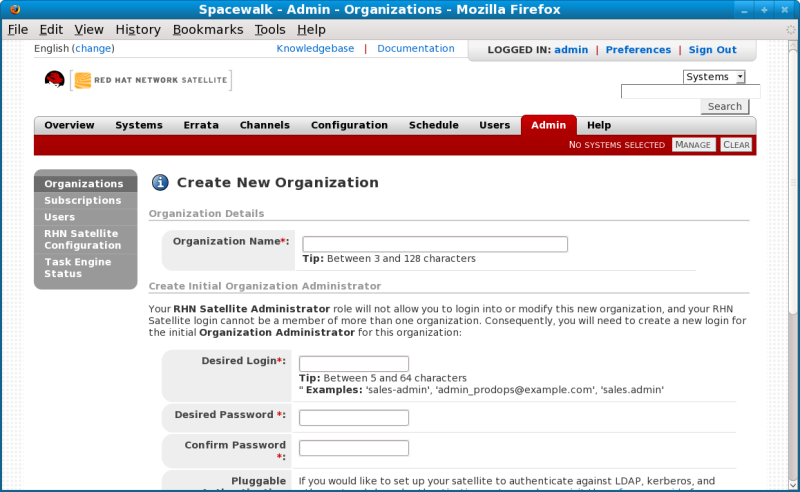The width and height of the screenshot is (800, 492).
Task: Select Subscriptions in the sidebar
Action: coord(83,200)
